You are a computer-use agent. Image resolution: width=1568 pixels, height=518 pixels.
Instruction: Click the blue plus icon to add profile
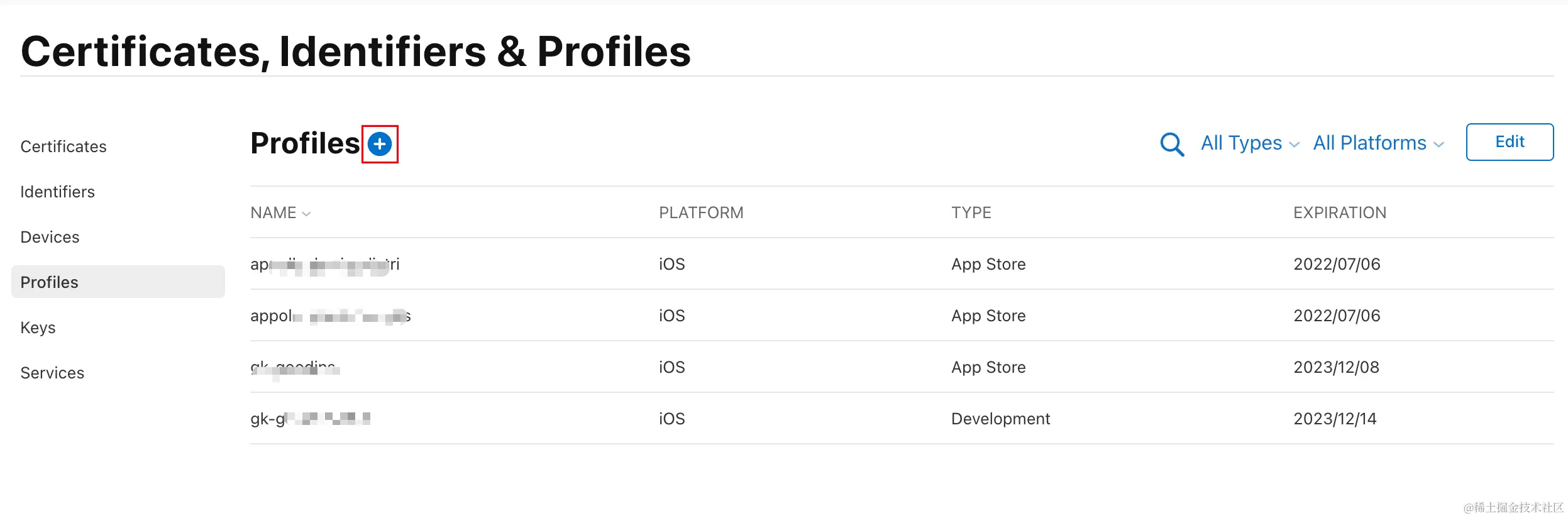click(380, 144)
